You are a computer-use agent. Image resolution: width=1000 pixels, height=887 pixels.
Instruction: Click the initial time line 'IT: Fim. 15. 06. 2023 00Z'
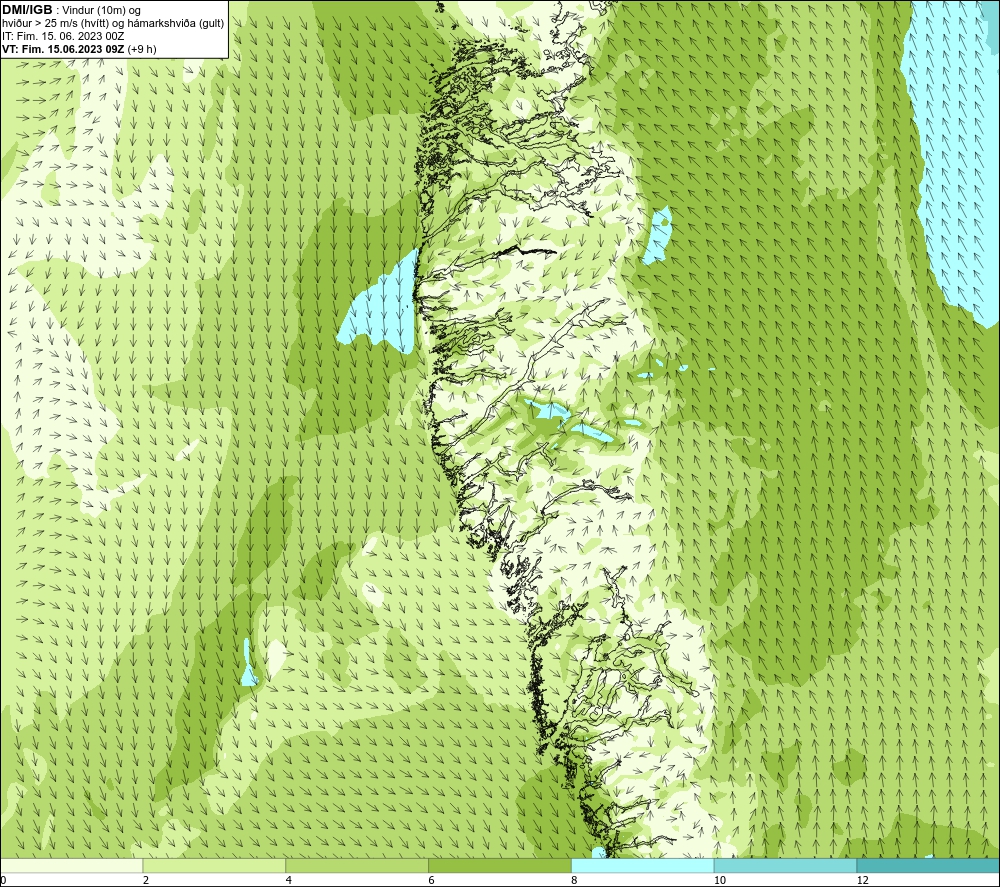point(62,36)
